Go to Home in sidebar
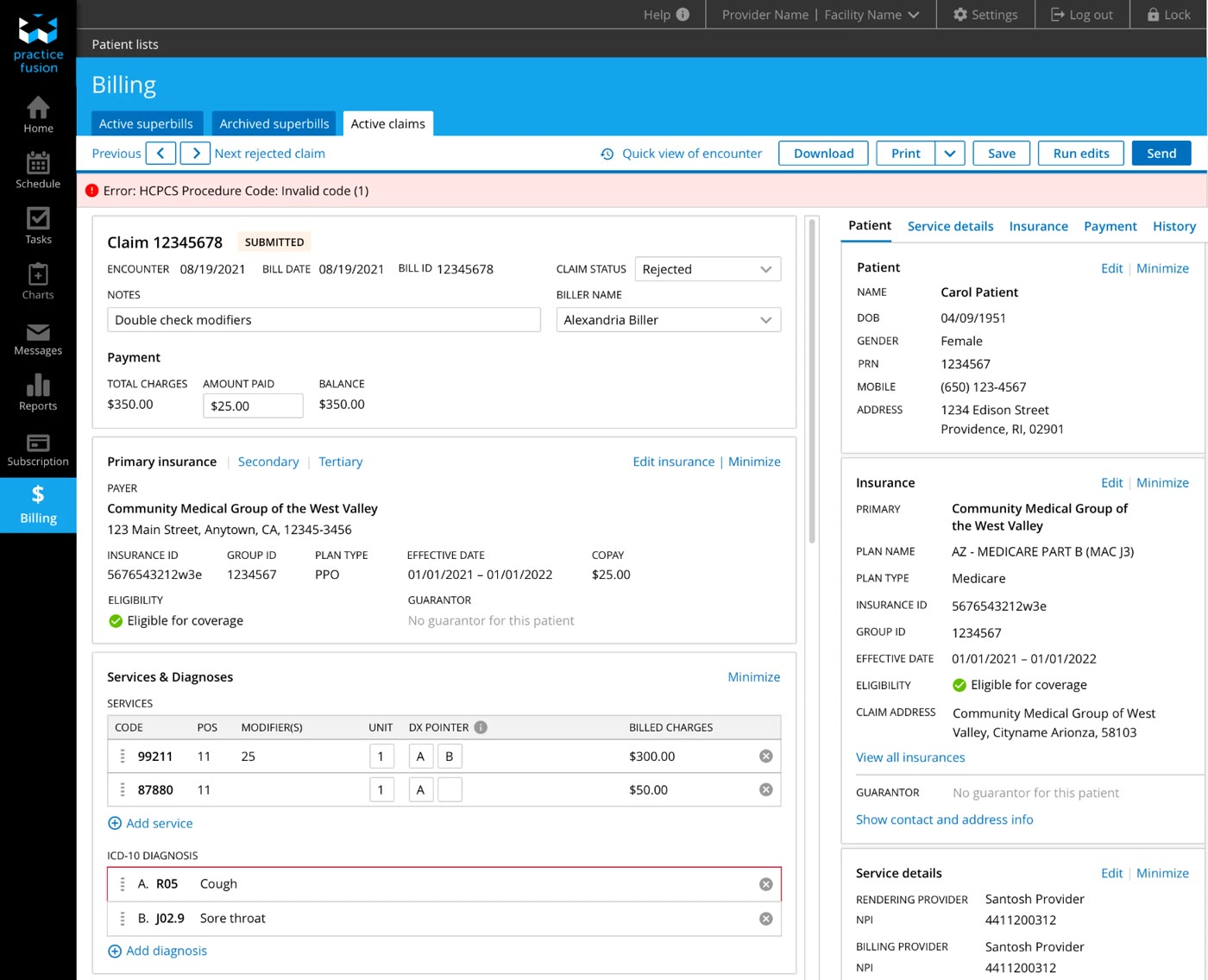 (38, 115)
